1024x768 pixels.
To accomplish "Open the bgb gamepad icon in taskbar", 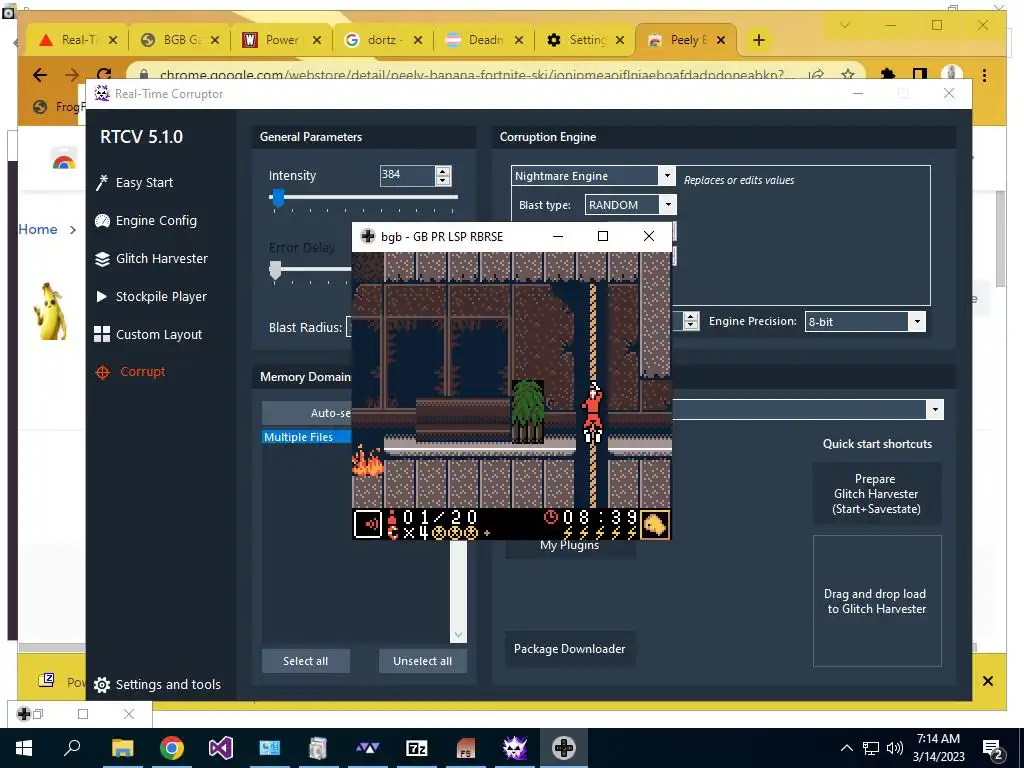I will click(x=564, y=748).
